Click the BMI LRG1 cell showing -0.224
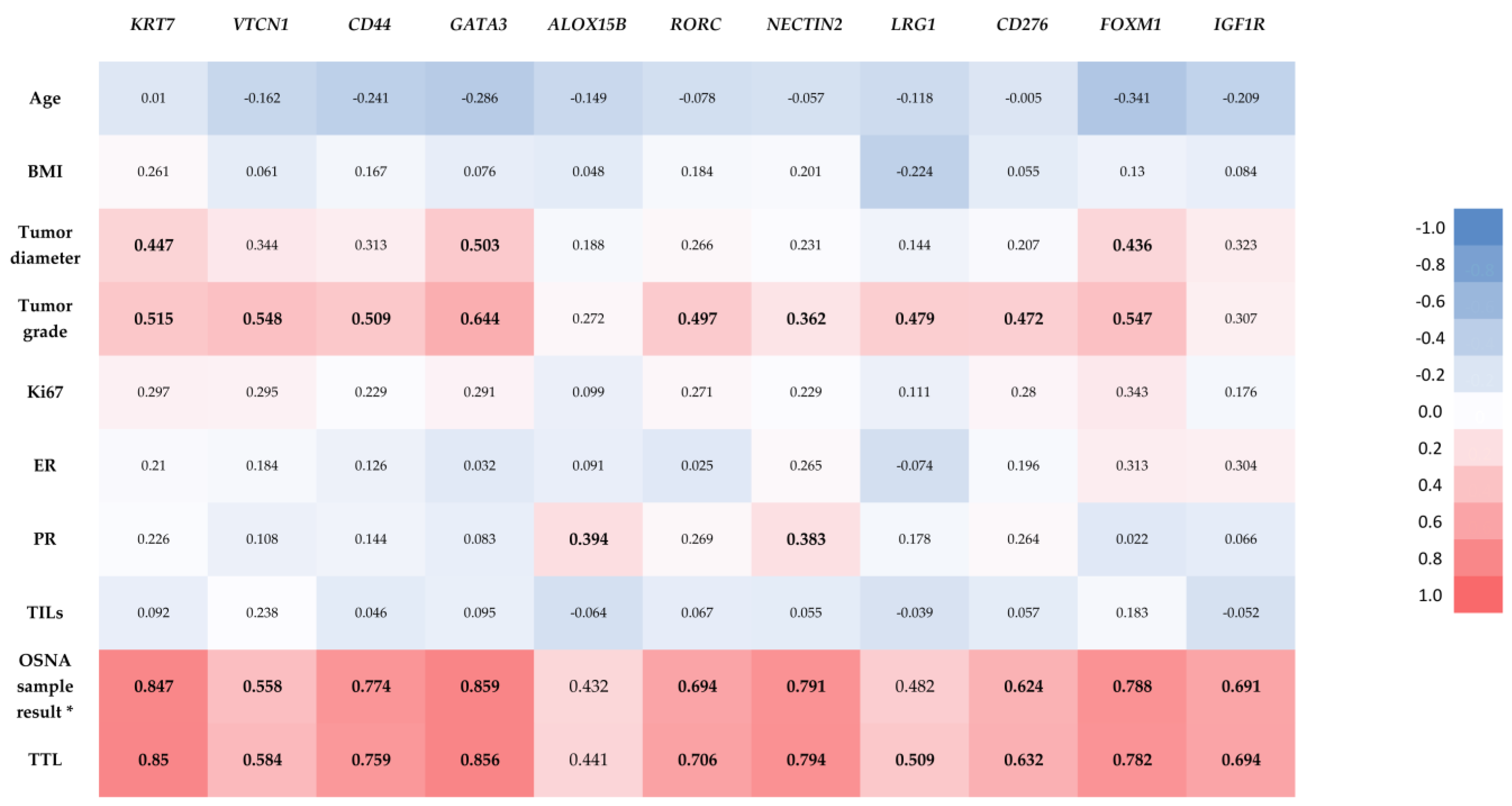1512x806 pixels. click(x=915, y=172)
